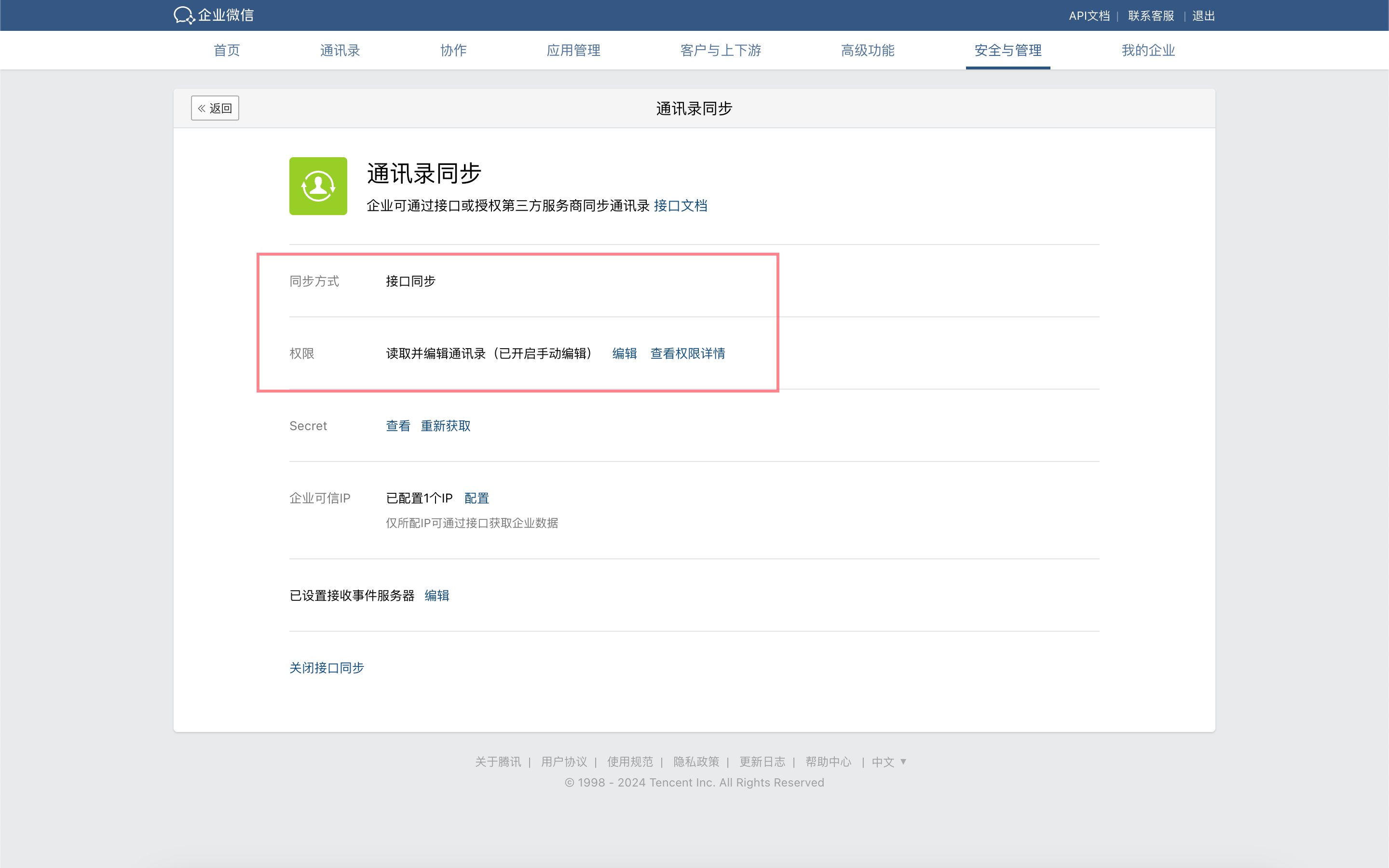Open the 高级功能 tab
Image resolution: width=1389 pixels, height=868 pixels.
click(867, 51)
